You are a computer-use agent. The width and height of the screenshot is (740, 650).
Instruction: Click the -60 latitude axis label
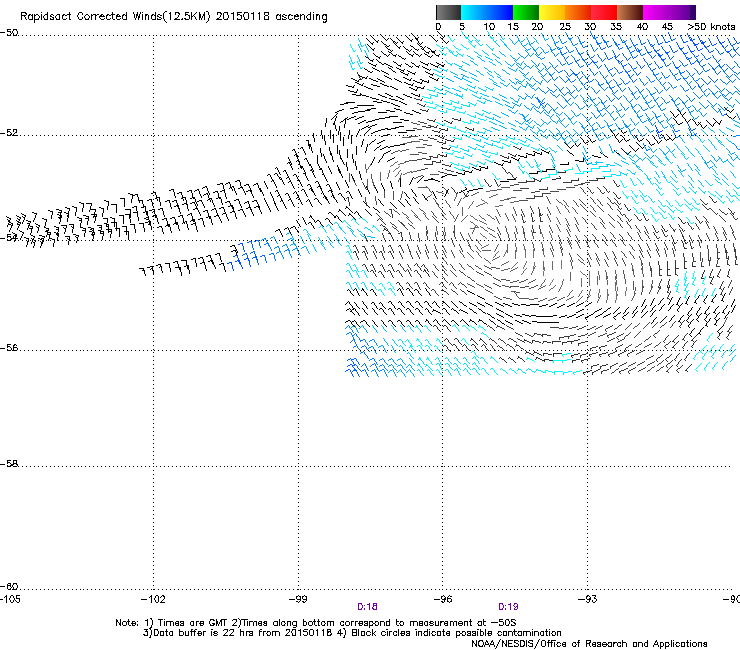coord(9,587)
